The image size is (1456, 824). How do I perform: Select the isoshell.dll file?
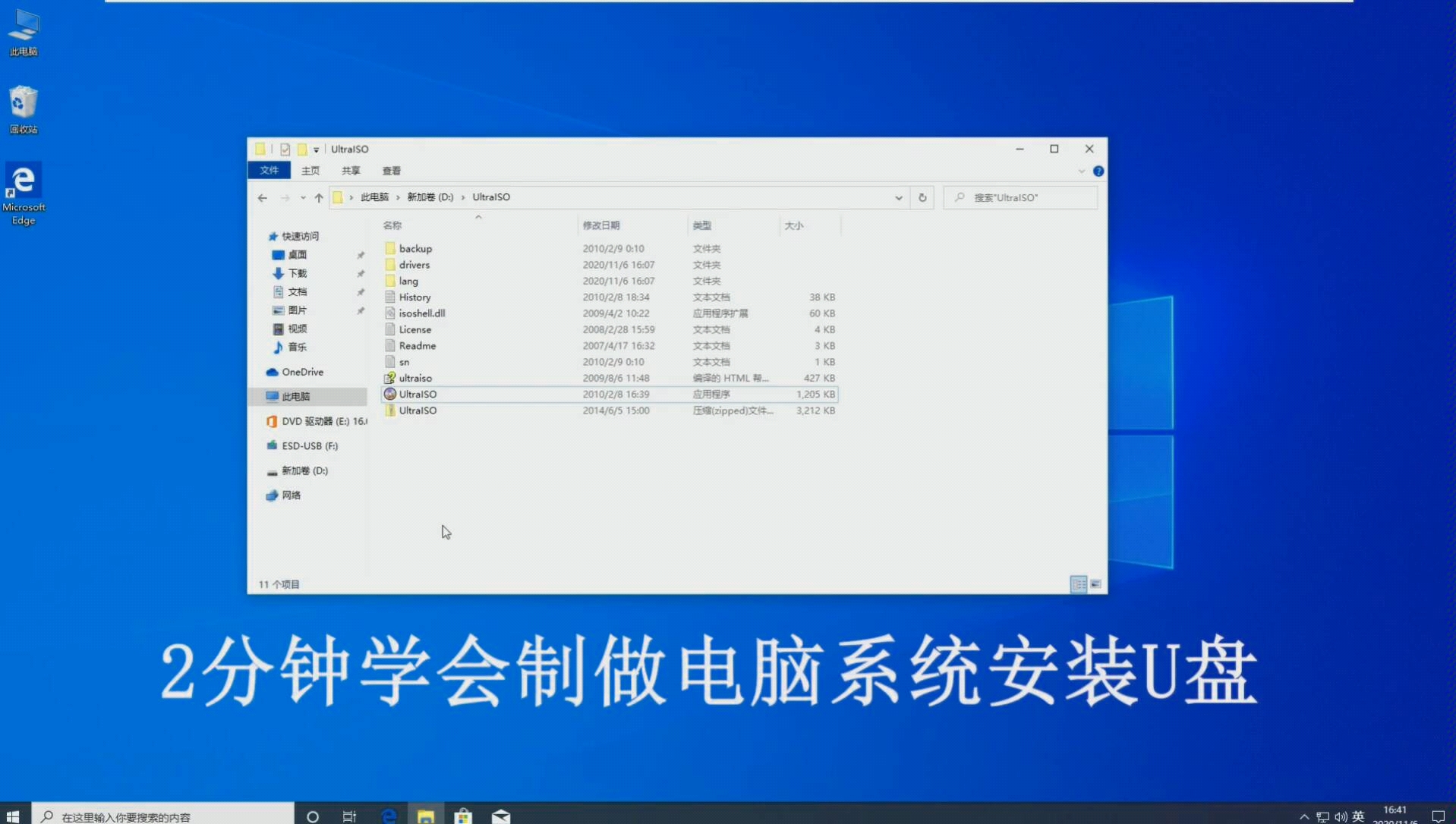609,313
